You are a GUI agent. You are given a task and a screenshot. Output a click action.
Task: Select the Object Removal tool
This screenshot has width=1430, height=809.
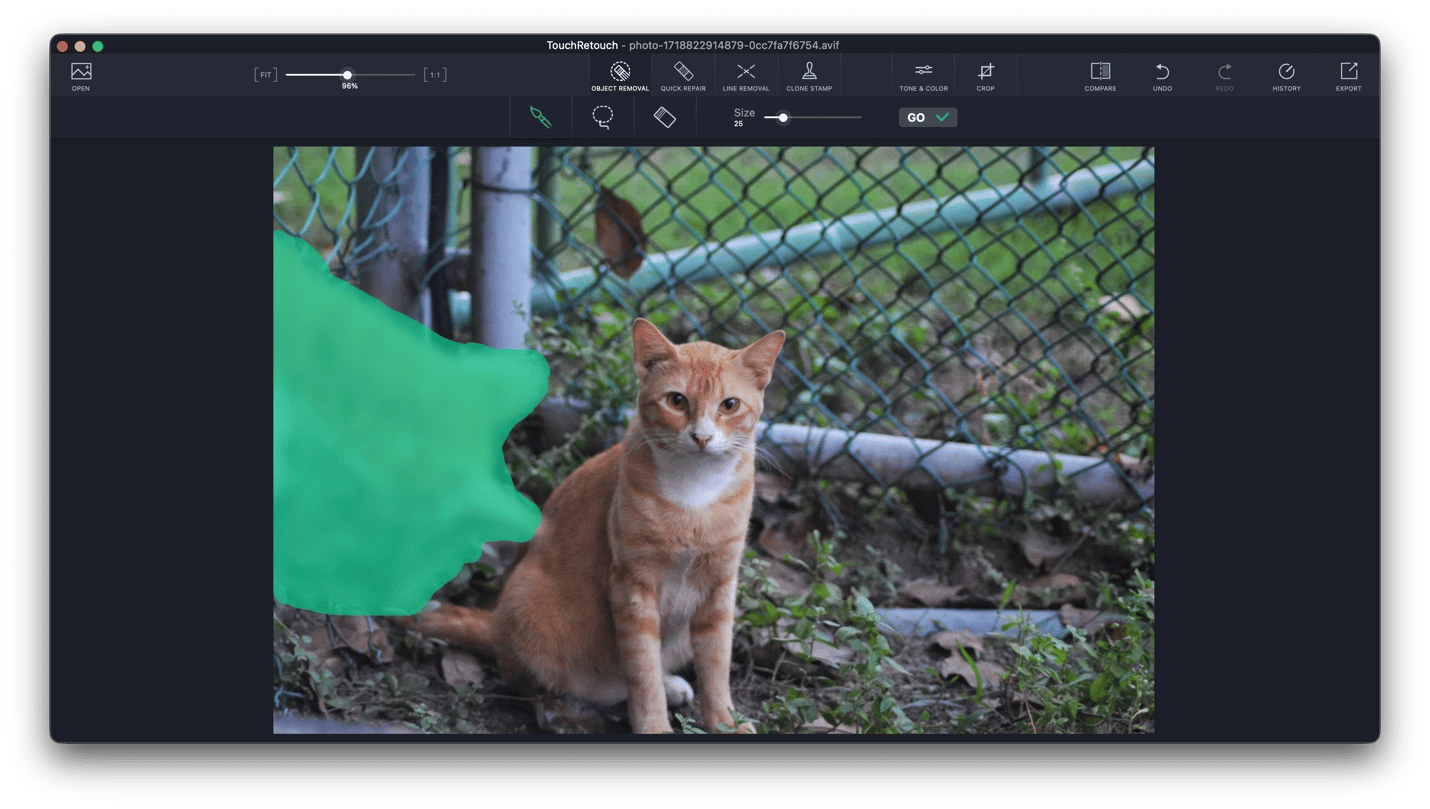[x=620, y=76]
